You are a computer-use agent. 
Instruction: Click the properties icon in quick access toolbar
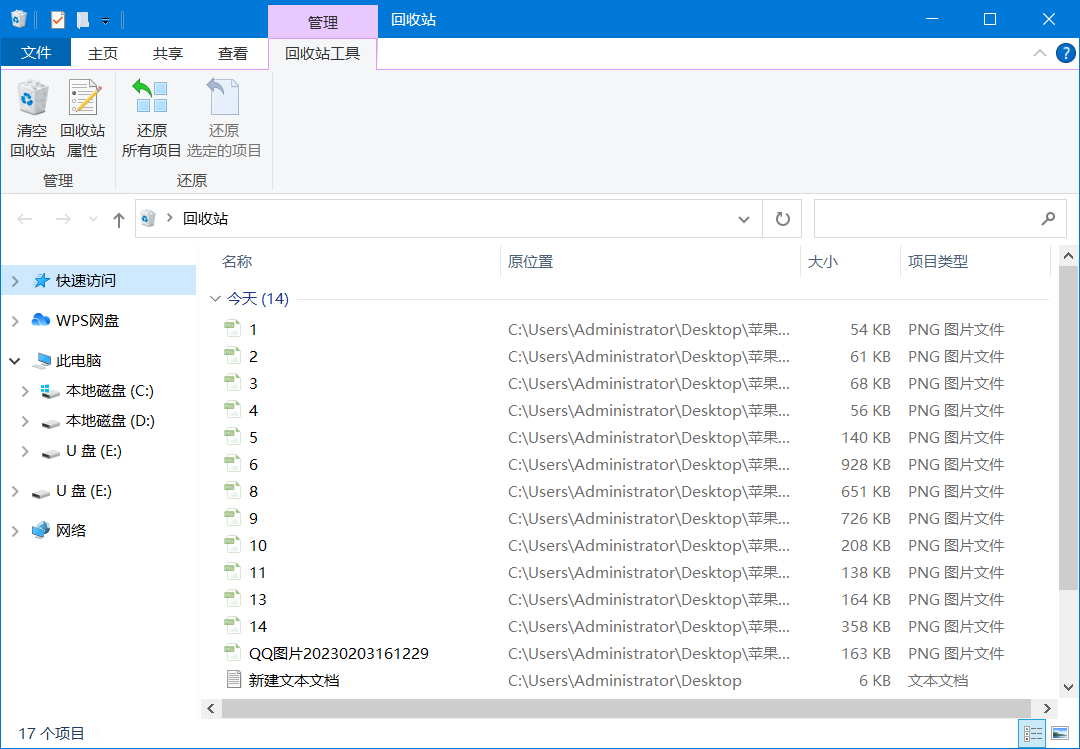coord(57,20)
